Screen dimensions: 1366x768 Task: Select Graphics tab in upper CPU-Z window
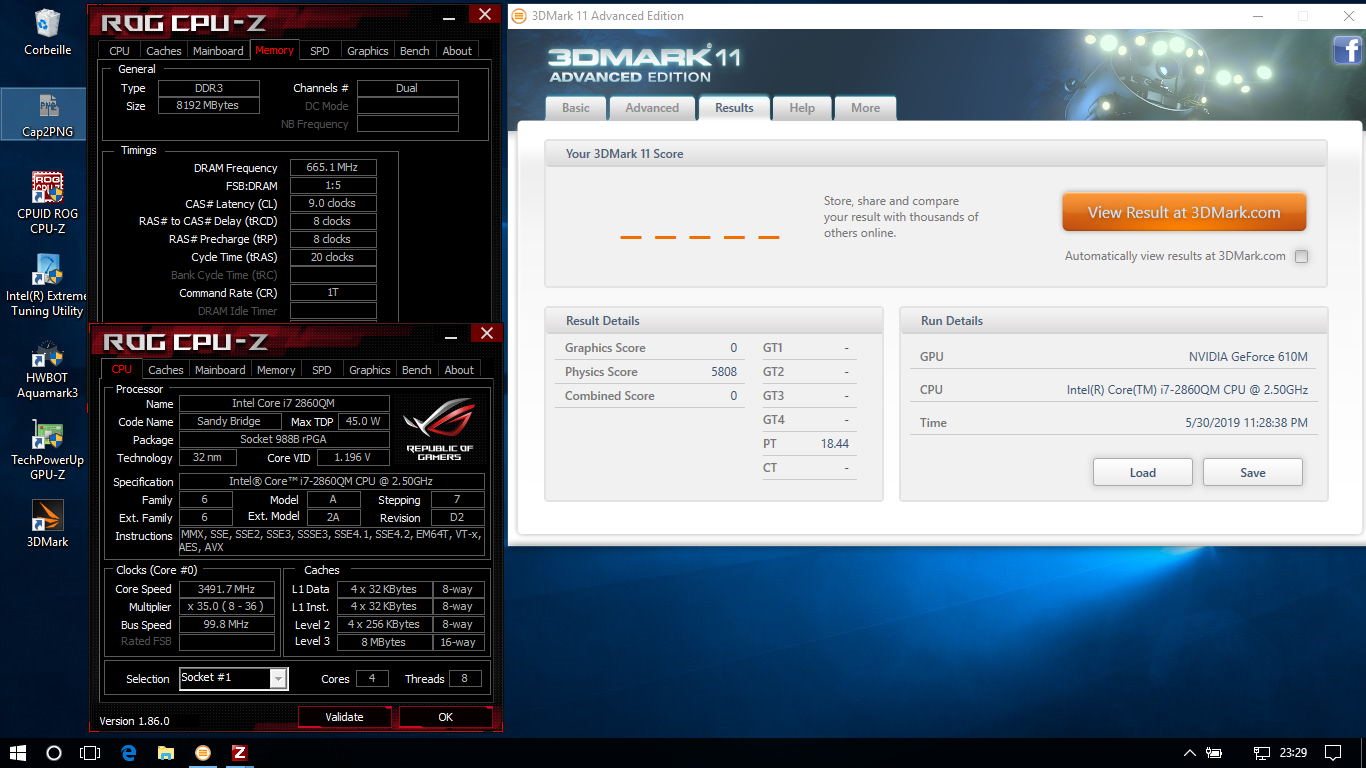click(x=368, y=51)
